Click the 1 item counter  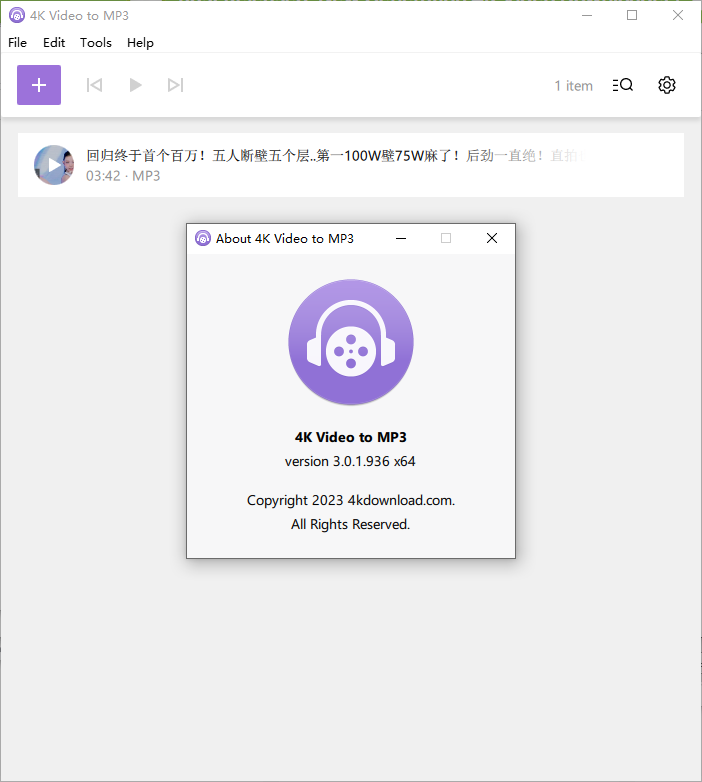tap(573, 86)
